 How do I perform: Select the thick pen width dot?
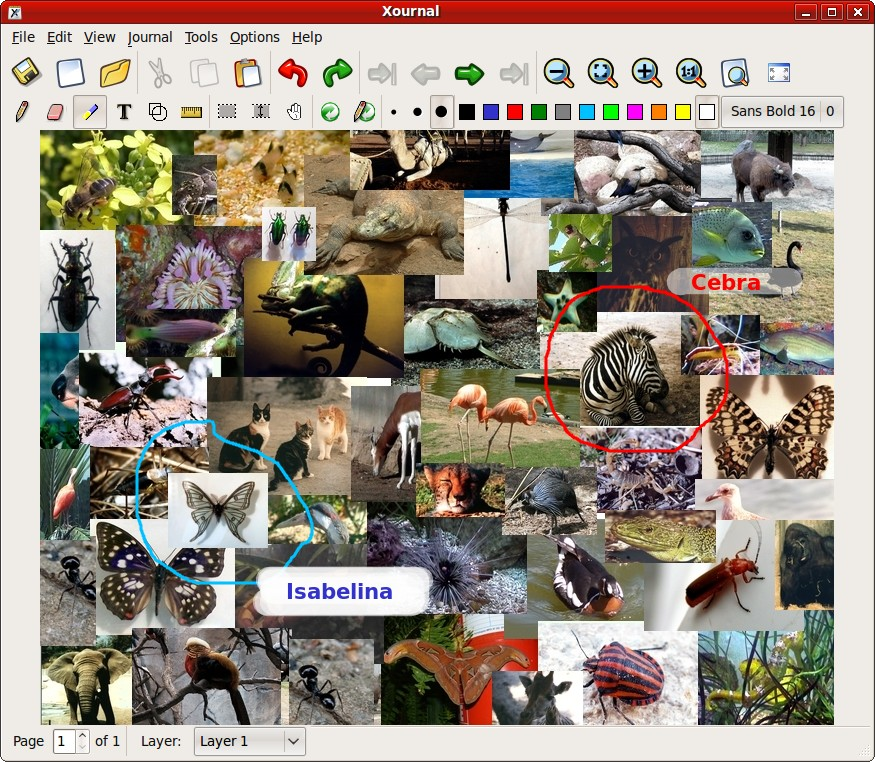(441, 111)
